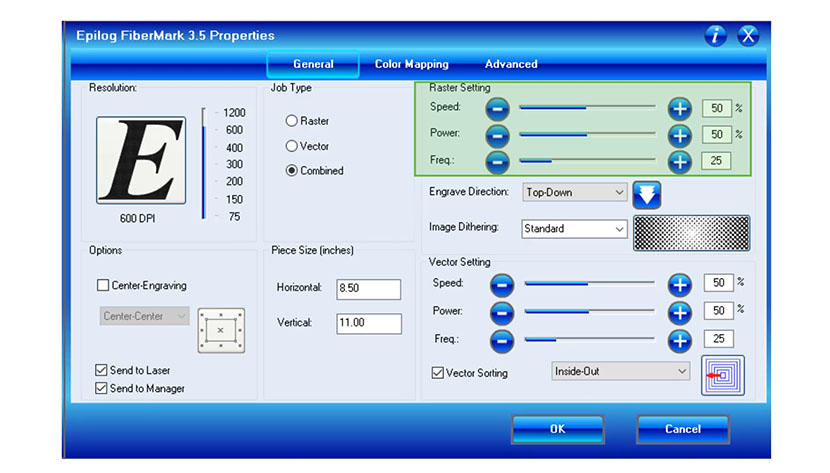Decrease Vector Speed with minus button
The height and width of the screenshot is (473, 830).
pos(503,285)
